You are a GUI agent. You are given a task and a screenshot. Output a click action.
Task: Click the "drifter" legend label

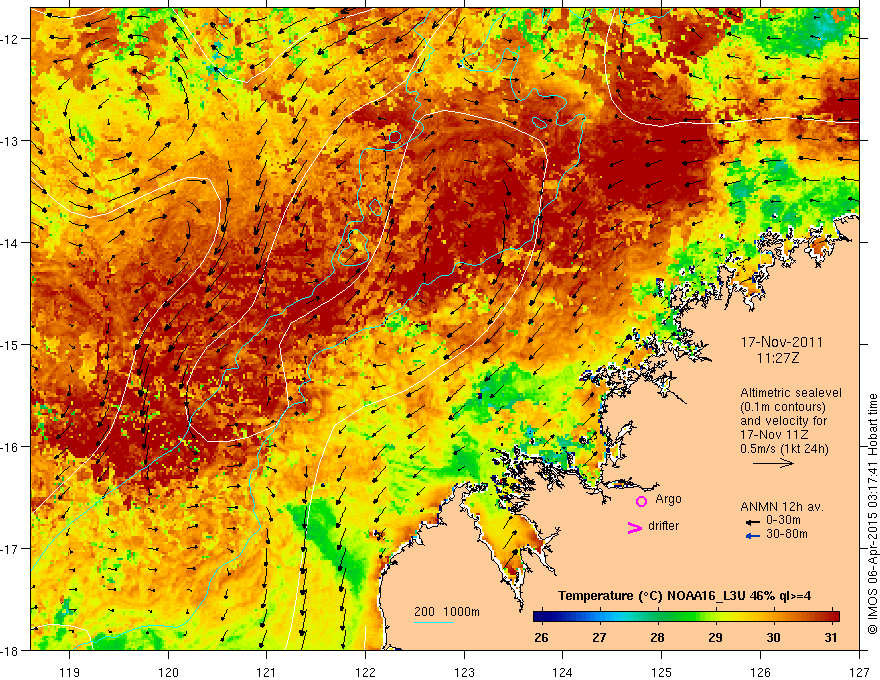663,526
